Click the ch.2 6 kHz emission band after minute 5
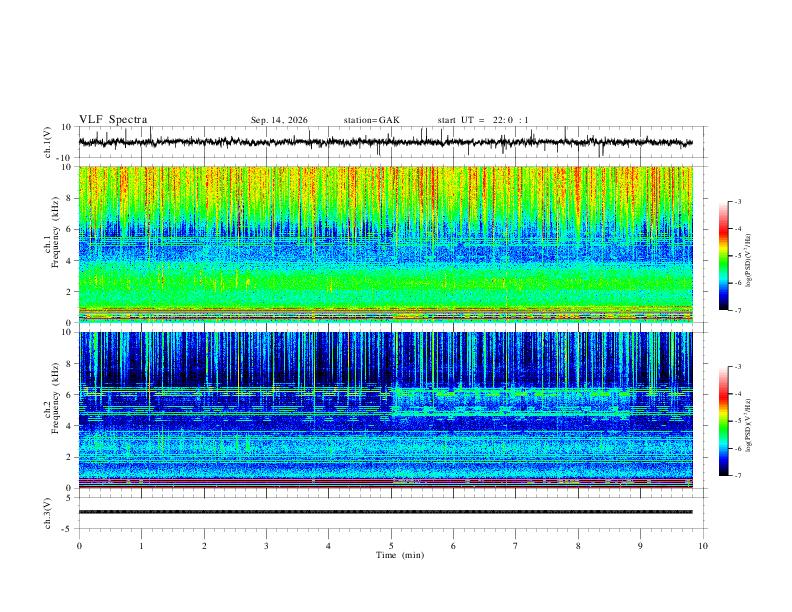 click(510, 391)
